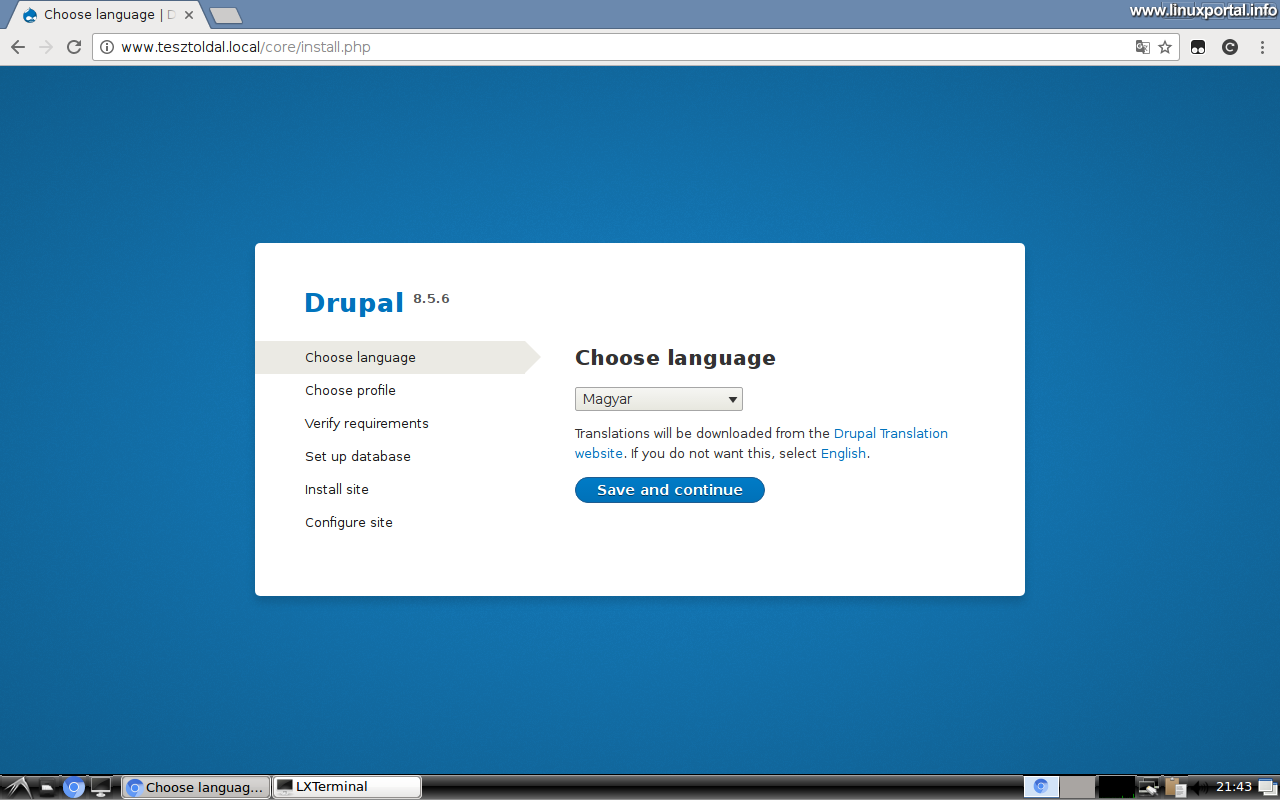Viewport: 1280px width, 800px height.
Task: Close the Choose language browser tab
Action: tap(189, 15)
